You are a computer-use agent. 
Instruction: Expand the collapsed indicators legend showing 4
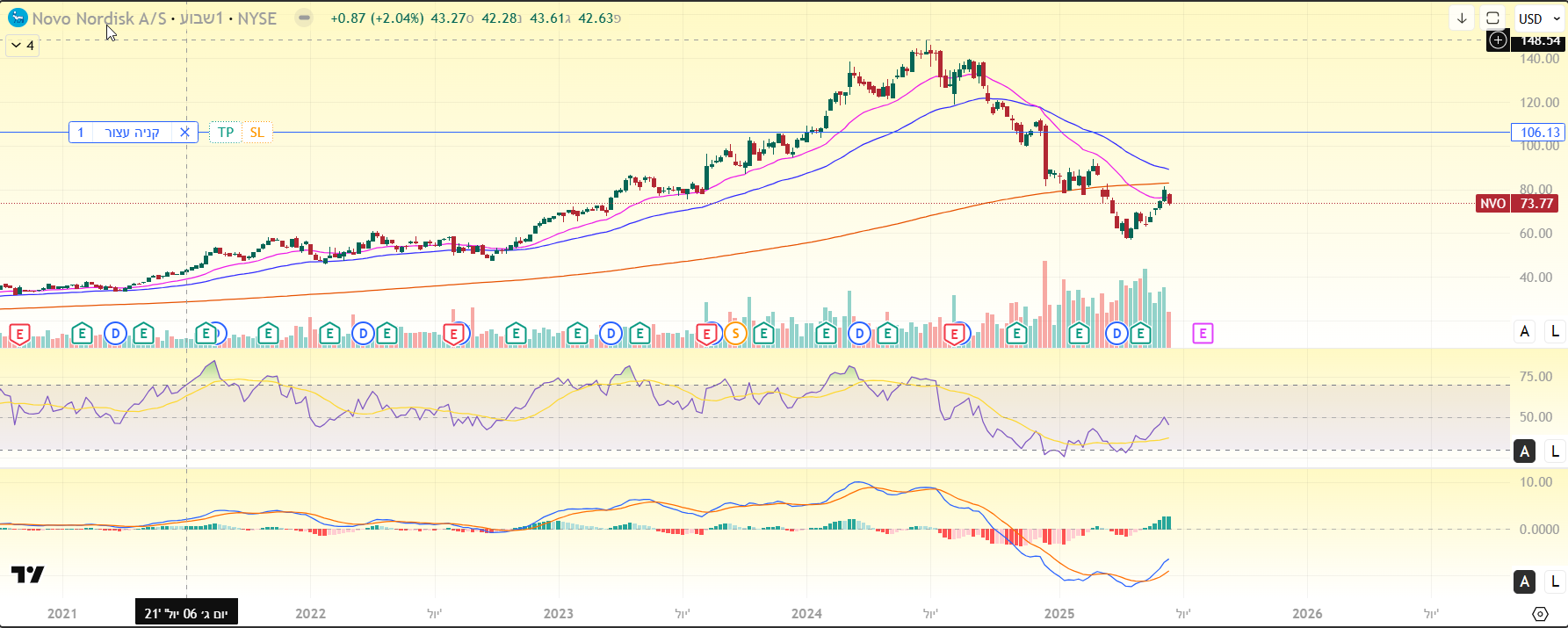click(23, 46)
